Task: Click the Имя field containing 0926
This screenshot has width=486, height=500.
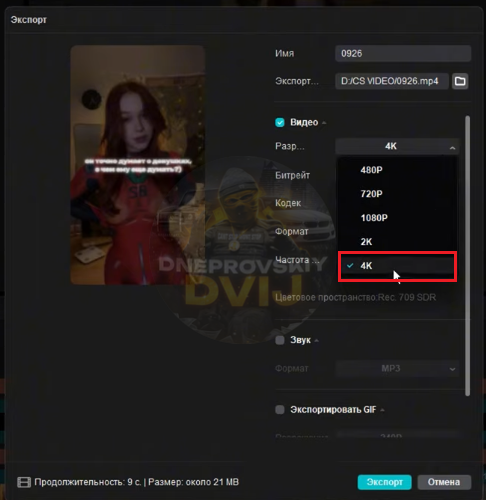Action: click(x=403, y=53)
